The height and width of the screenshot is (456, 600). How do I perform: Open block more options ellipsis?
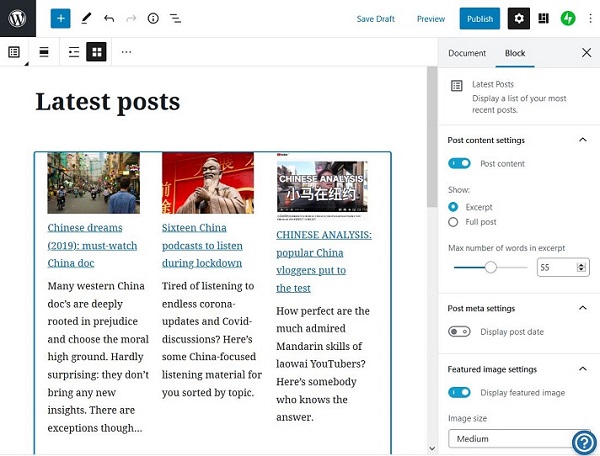tap(126, 52)
